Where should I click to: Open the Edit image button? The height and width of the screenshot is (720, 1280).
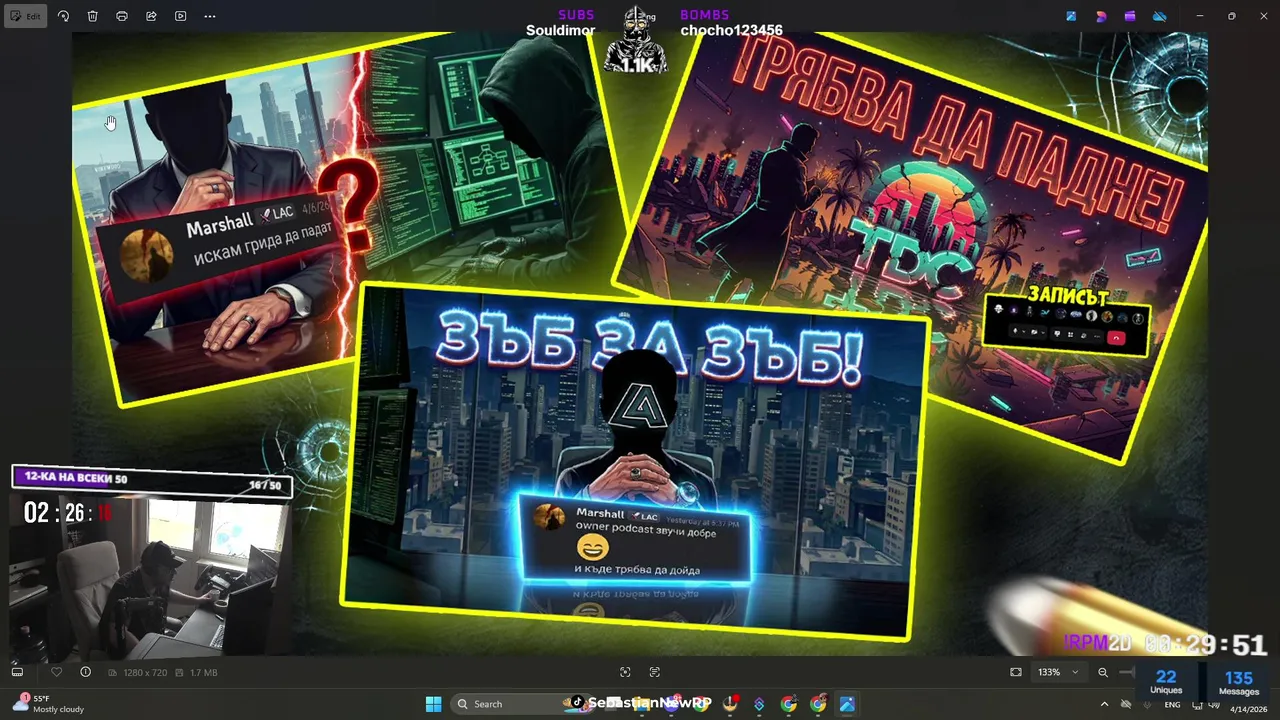[25, 16]
